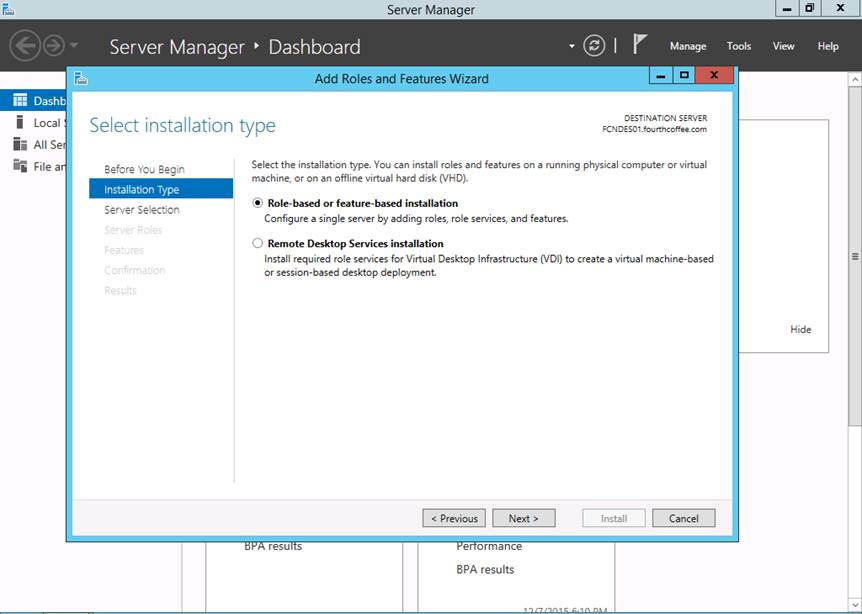862x614 pixels.
Task: Click the All Servers icon in the sidebar
Action: click(x=18, y=144)
